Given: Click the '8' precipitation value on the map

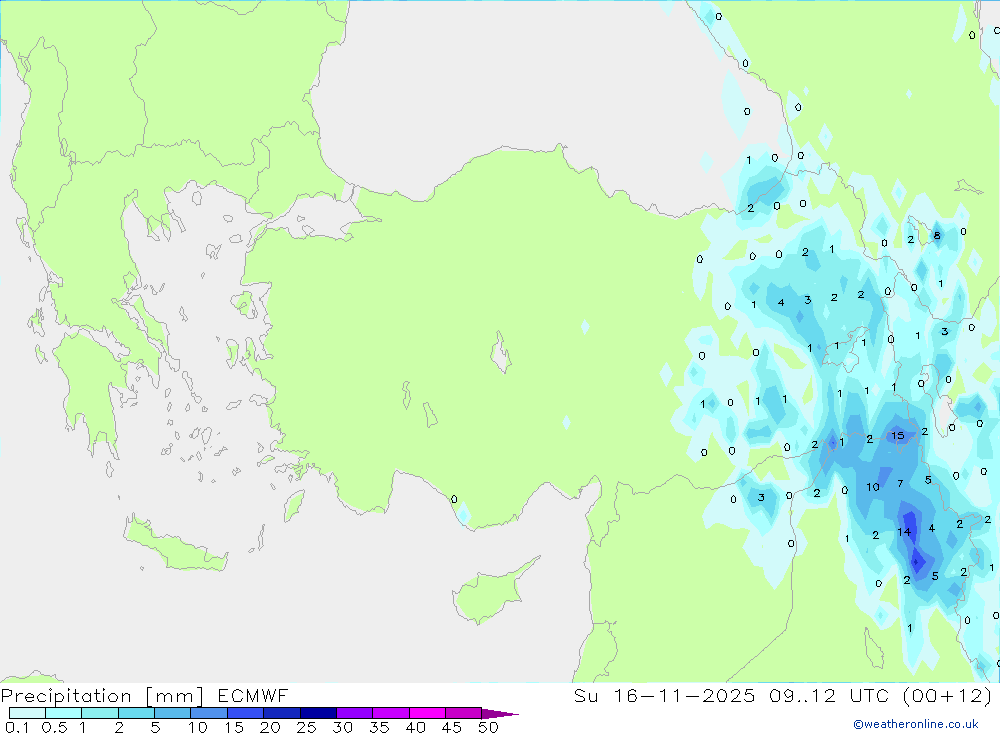Looking at the screenshot, I should tap(937, 235).
